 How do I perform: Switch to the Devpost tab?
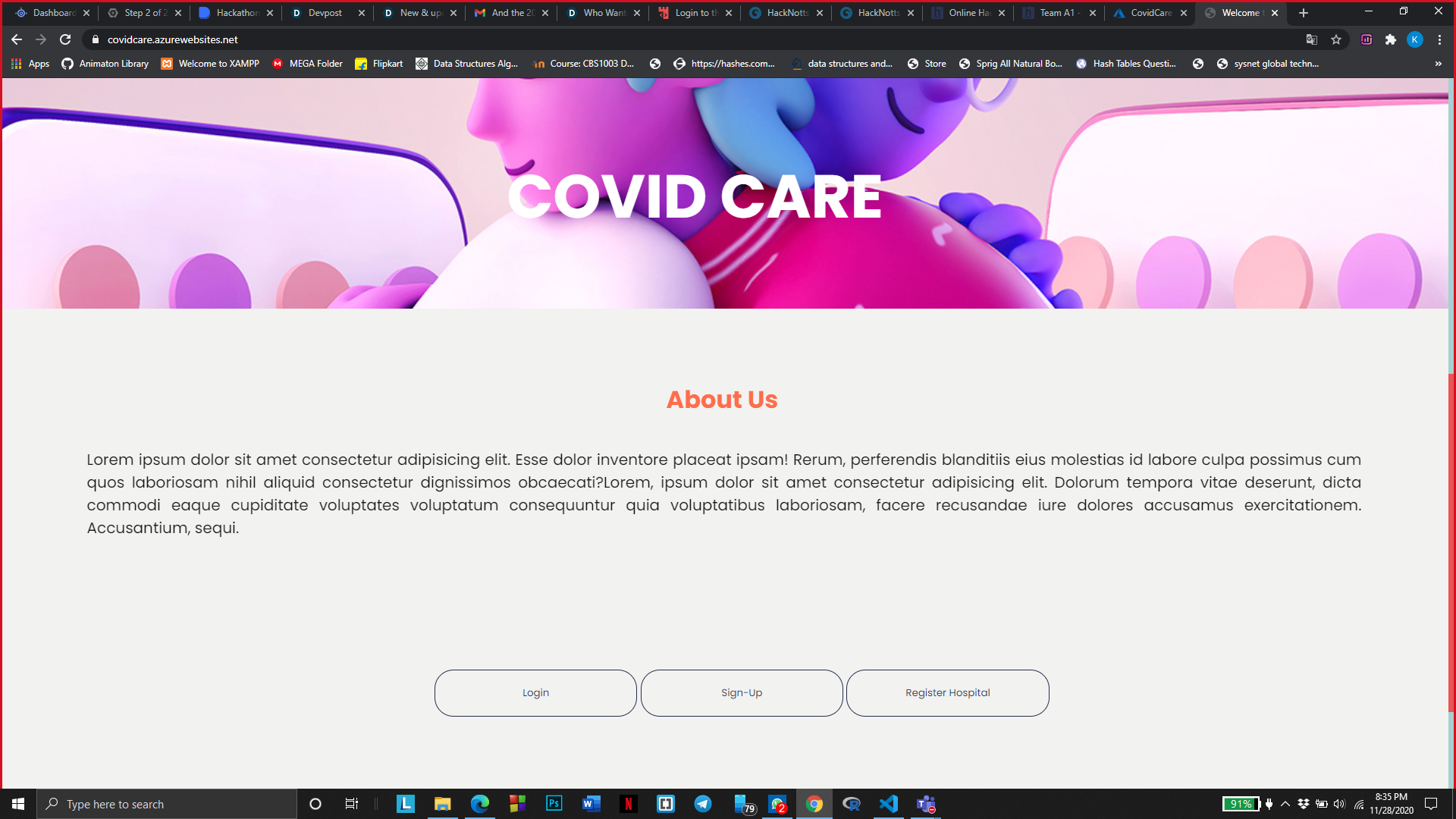pos(325,13)
